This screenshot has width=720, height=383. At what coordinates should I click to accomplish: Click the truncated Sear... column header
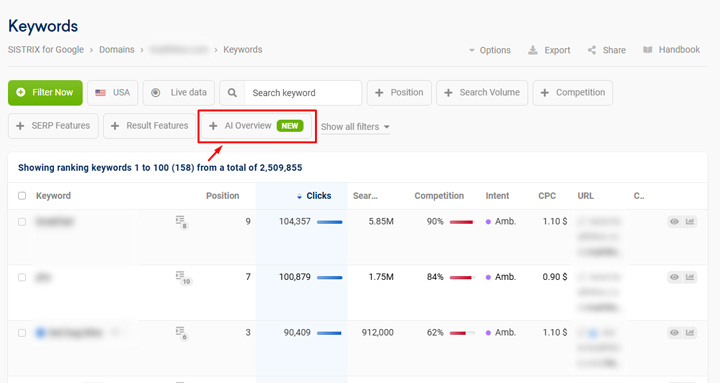pyautogui.click(x=365, y=196)
